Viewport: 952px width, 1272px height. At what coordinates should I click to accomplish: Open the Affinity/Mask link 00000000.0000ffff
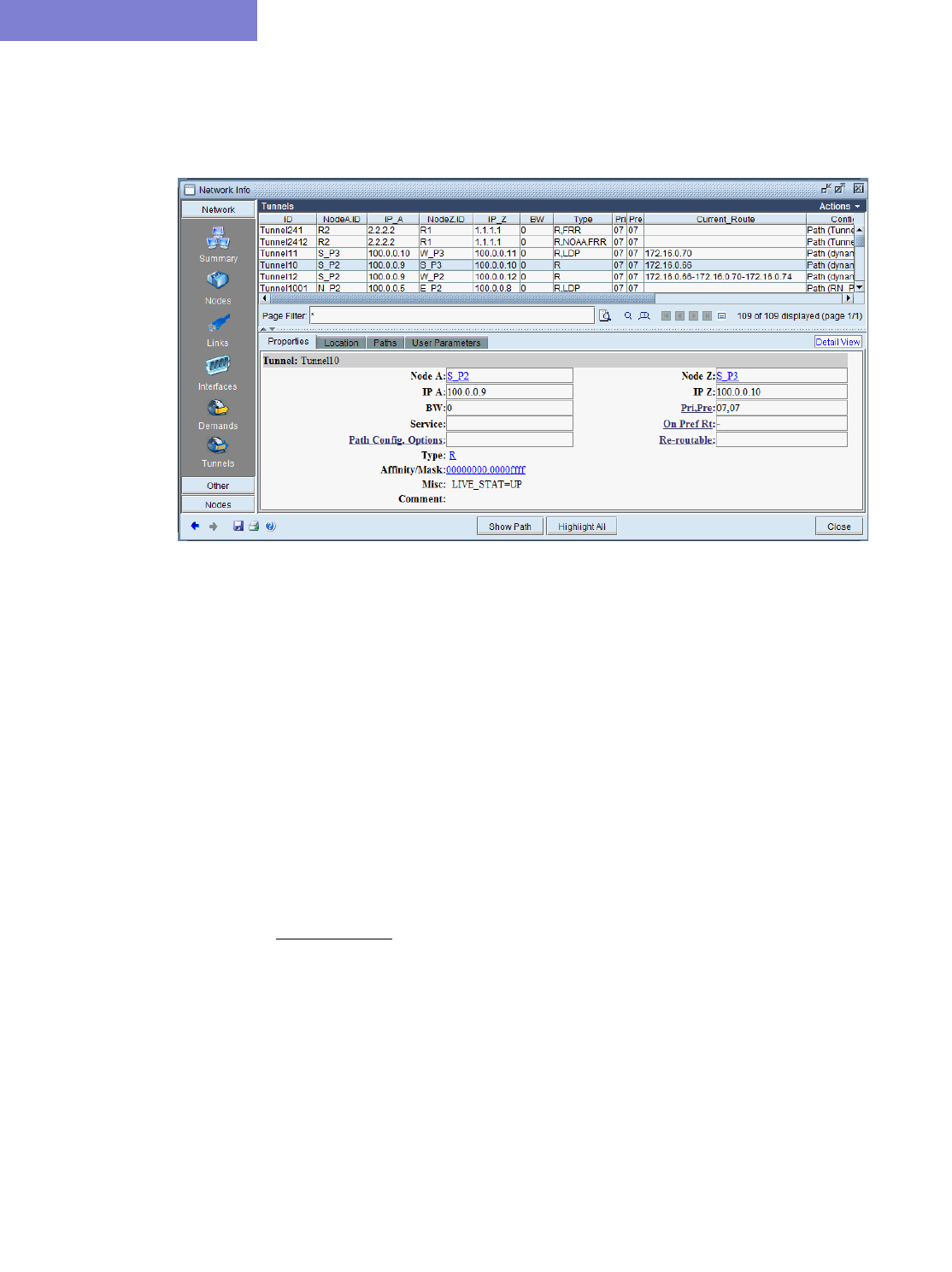coord(485,470)
